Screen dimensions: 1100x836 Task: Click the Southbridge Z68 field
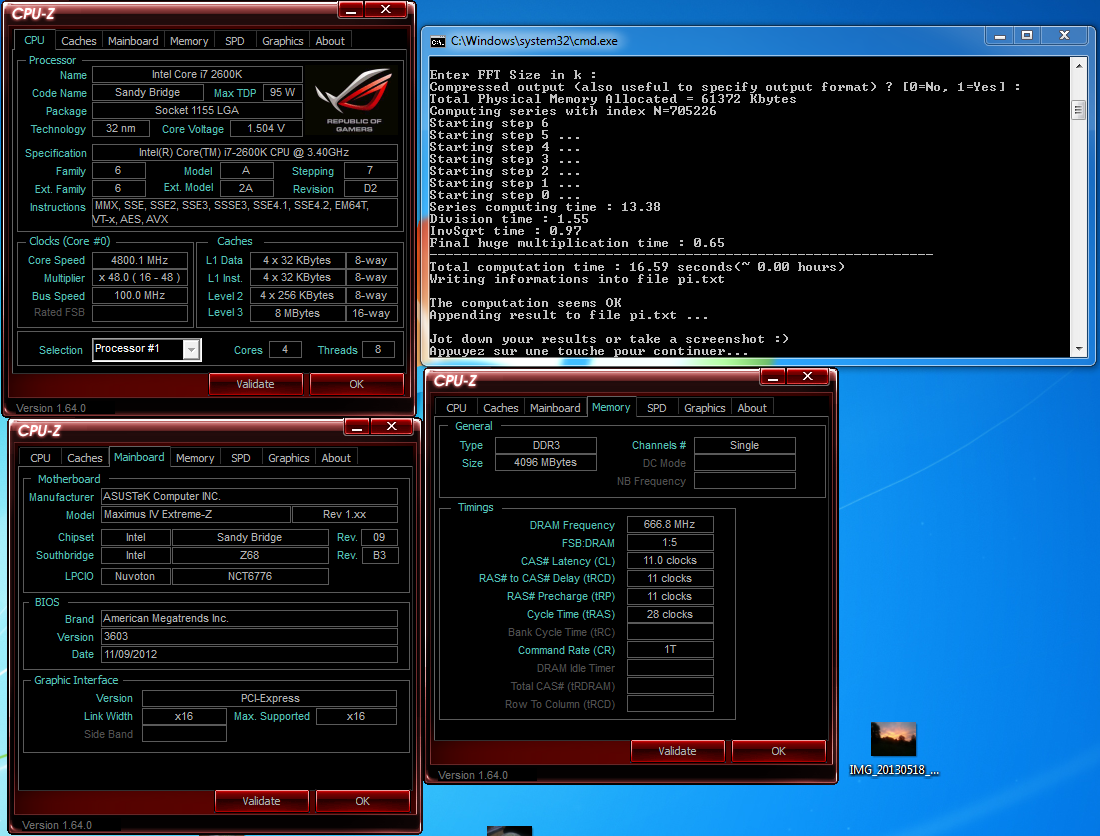[250, 555]
